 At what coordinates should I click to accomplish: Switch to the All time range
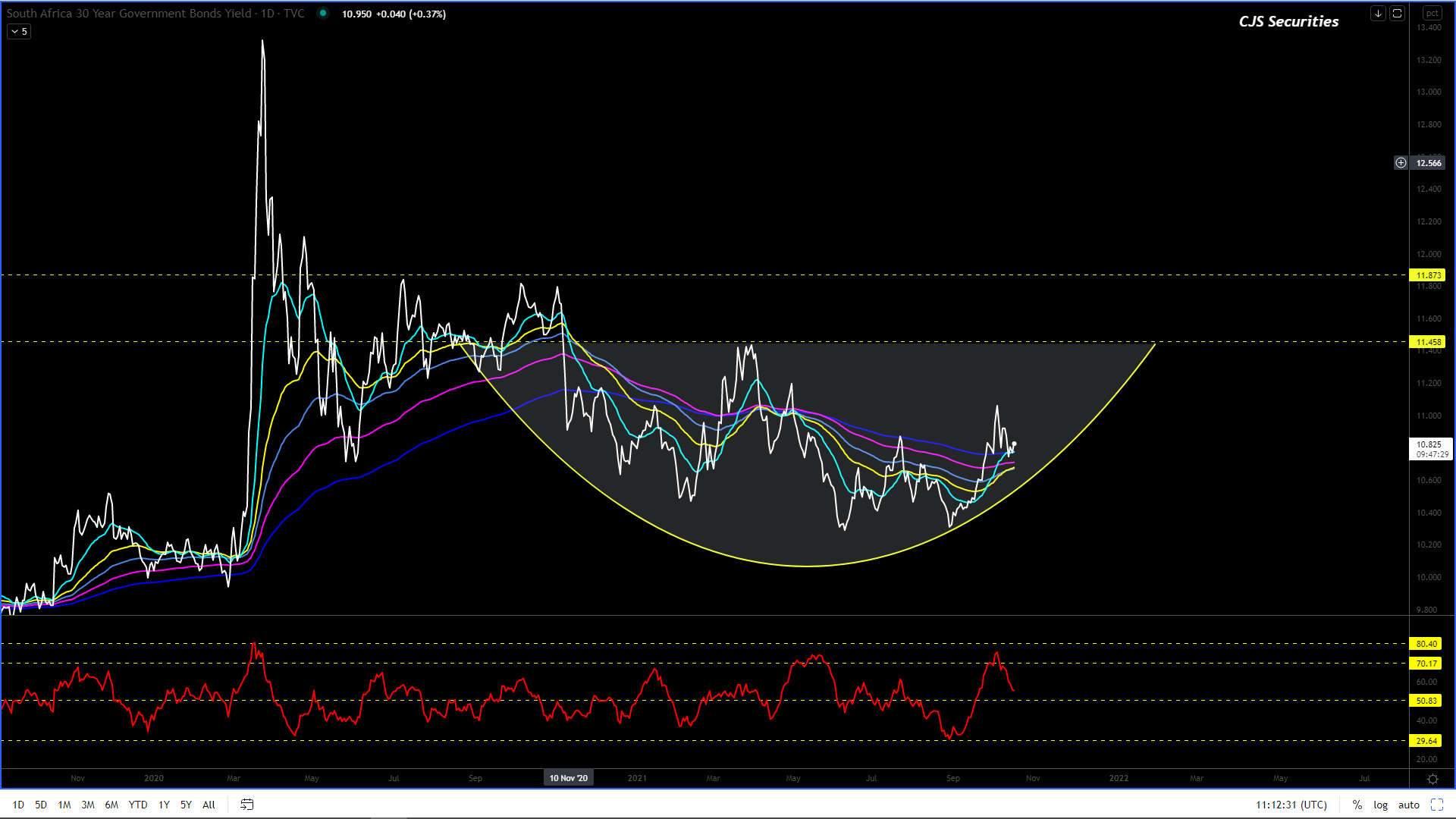pyautogui.click(x=209, y=805)
